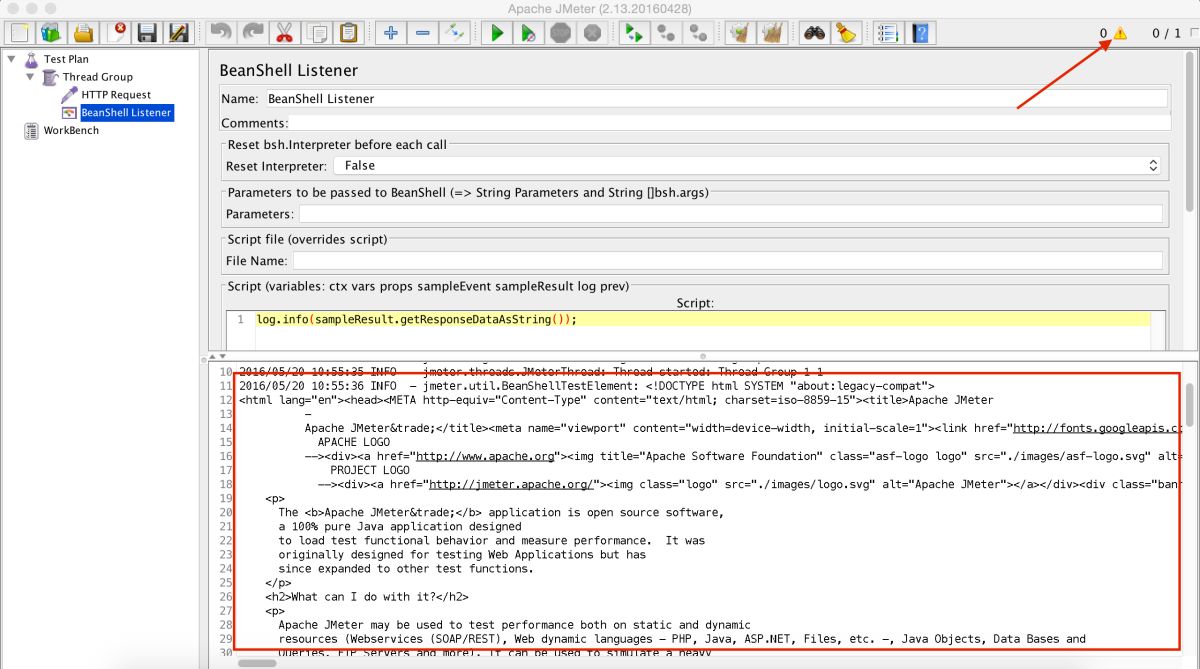Copy the selected element

point(316,33)
